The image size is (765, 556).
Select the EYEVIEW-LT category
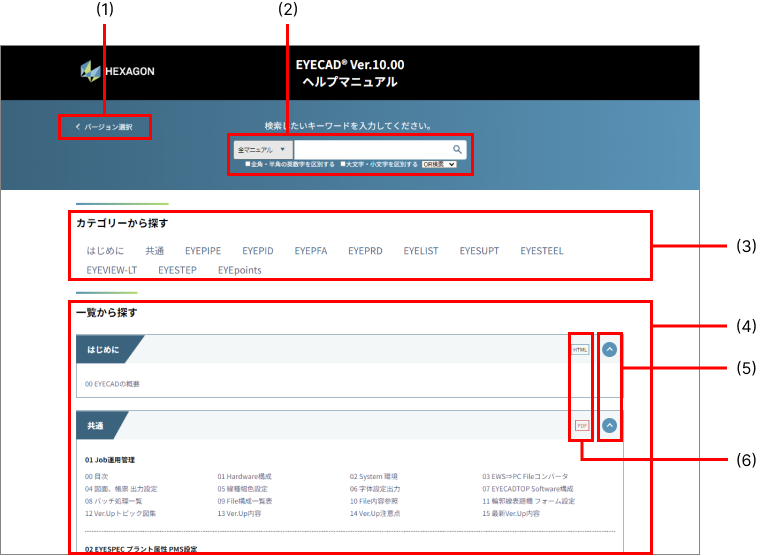click(112, 270)
